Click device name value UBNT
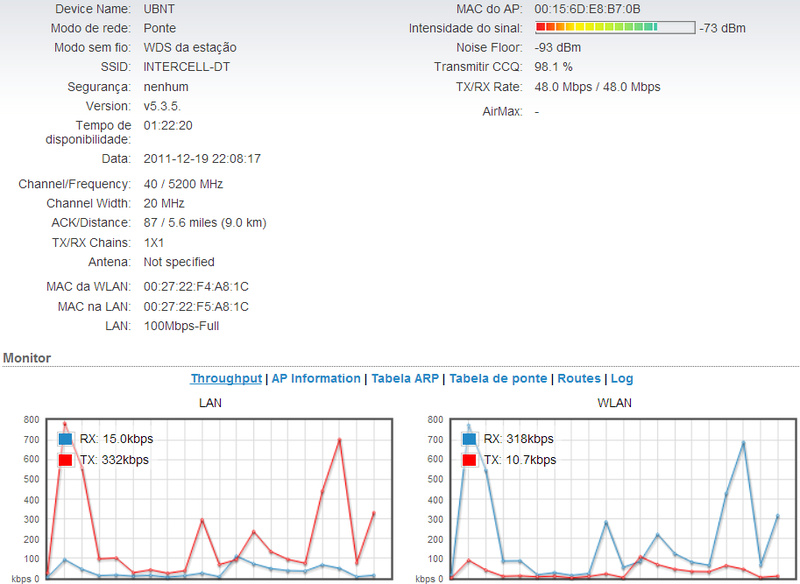This screenshot has width=800, height=584. [x=159, y=9]
